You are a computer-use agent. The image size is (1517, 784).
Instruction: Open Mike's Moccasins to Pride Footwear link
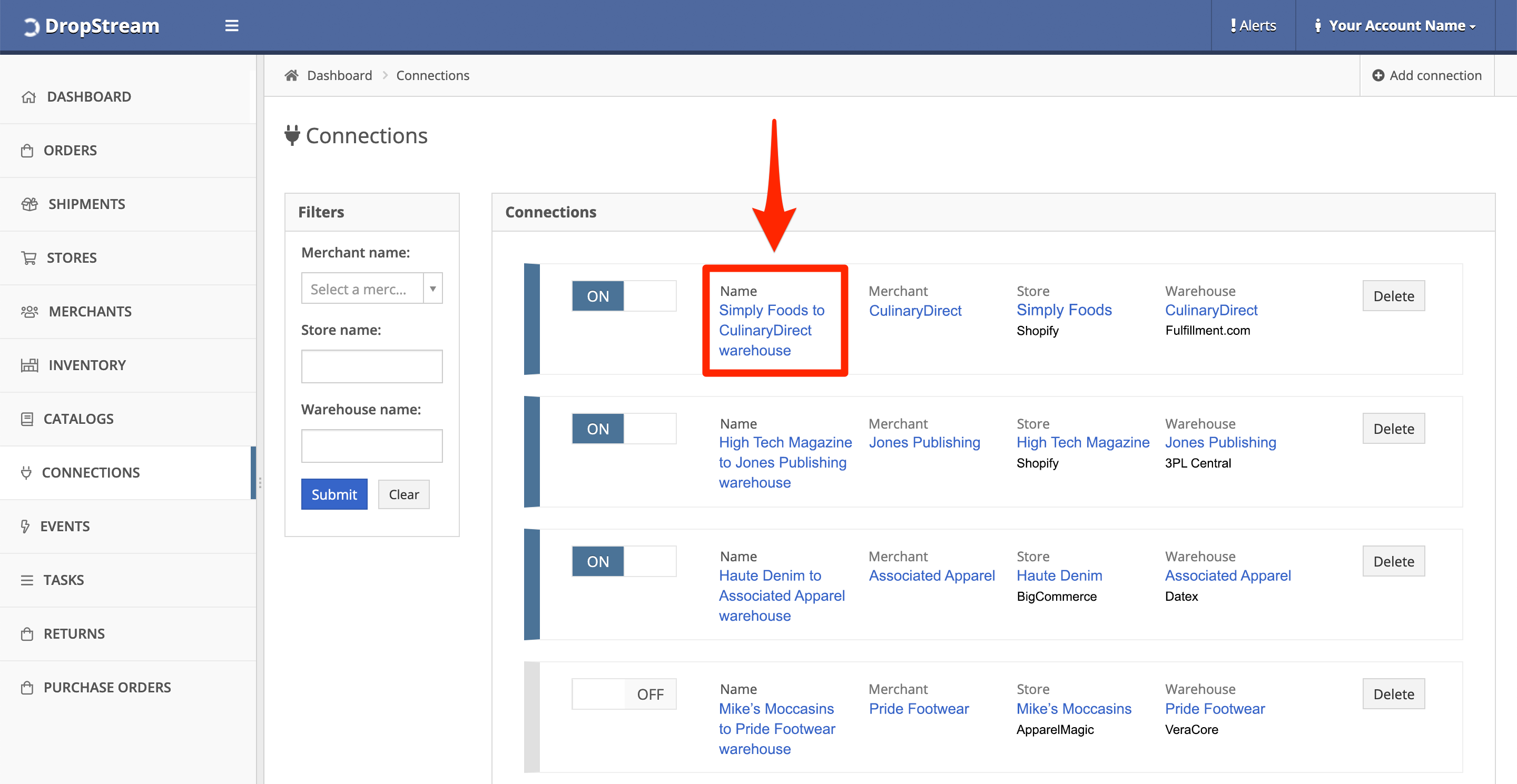point(777,729)
